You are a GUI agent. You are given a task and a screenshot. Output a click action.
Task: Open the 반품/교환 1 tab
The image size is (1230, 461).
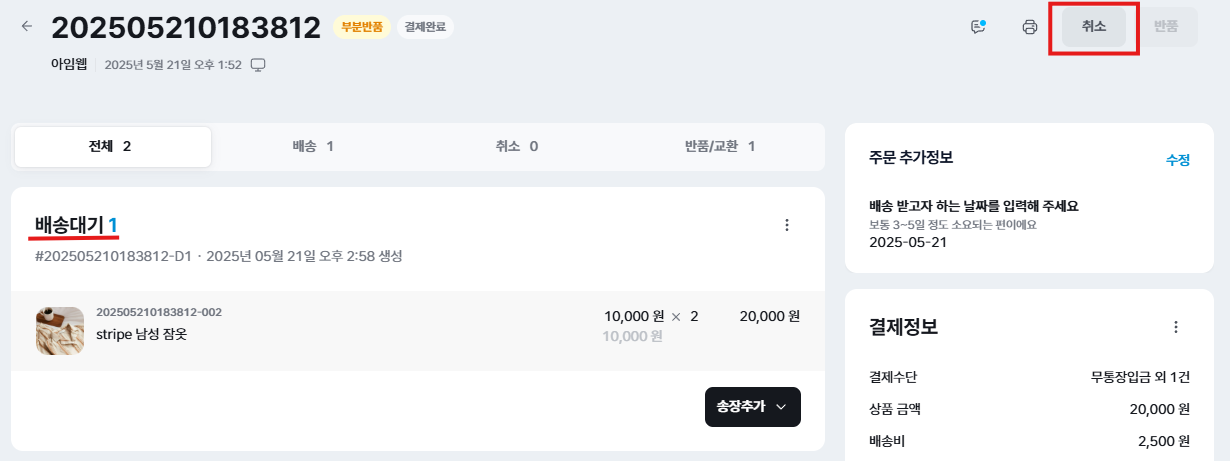(719, 146)
